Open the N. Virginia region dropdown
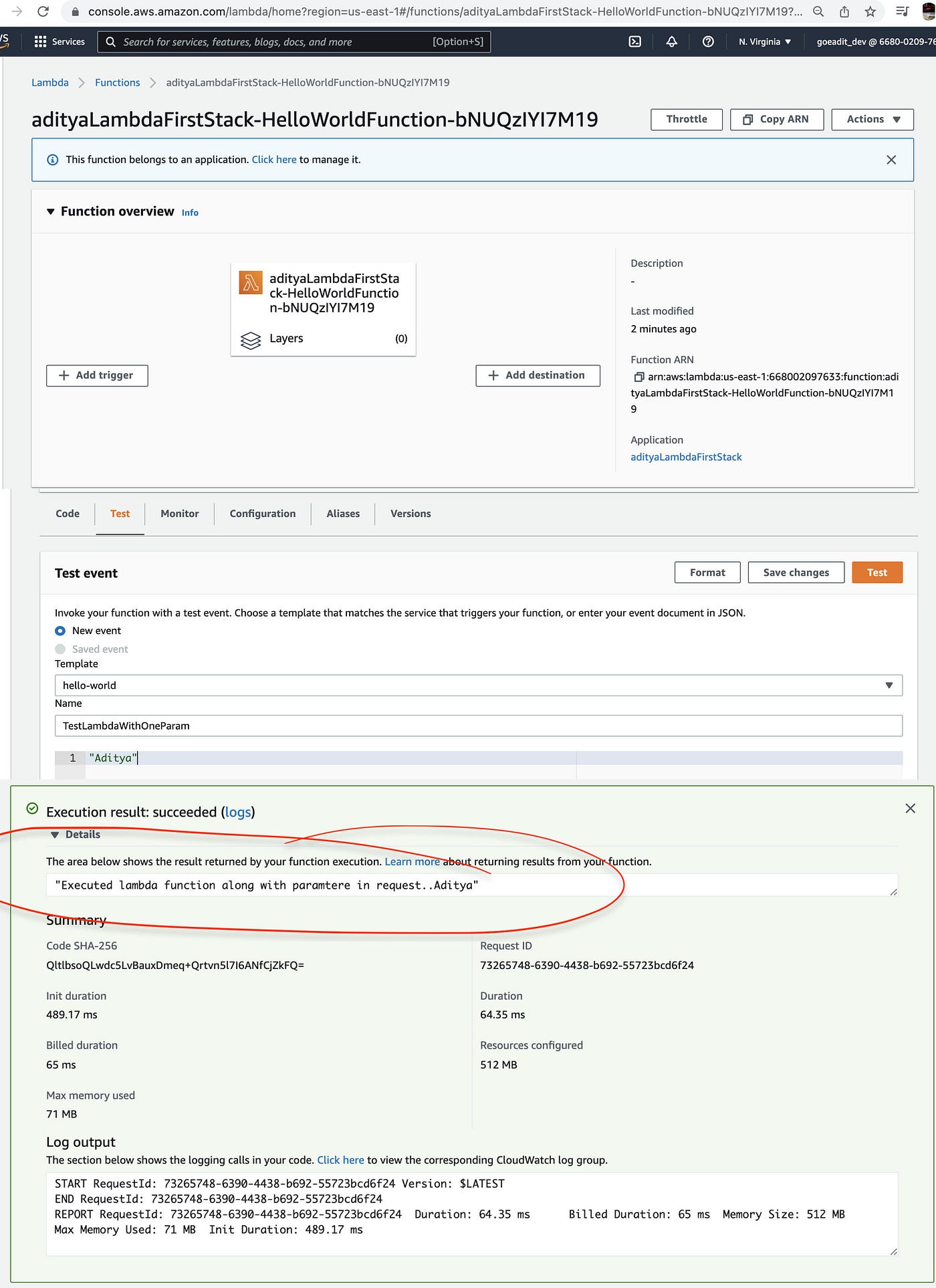 [765, 41]
